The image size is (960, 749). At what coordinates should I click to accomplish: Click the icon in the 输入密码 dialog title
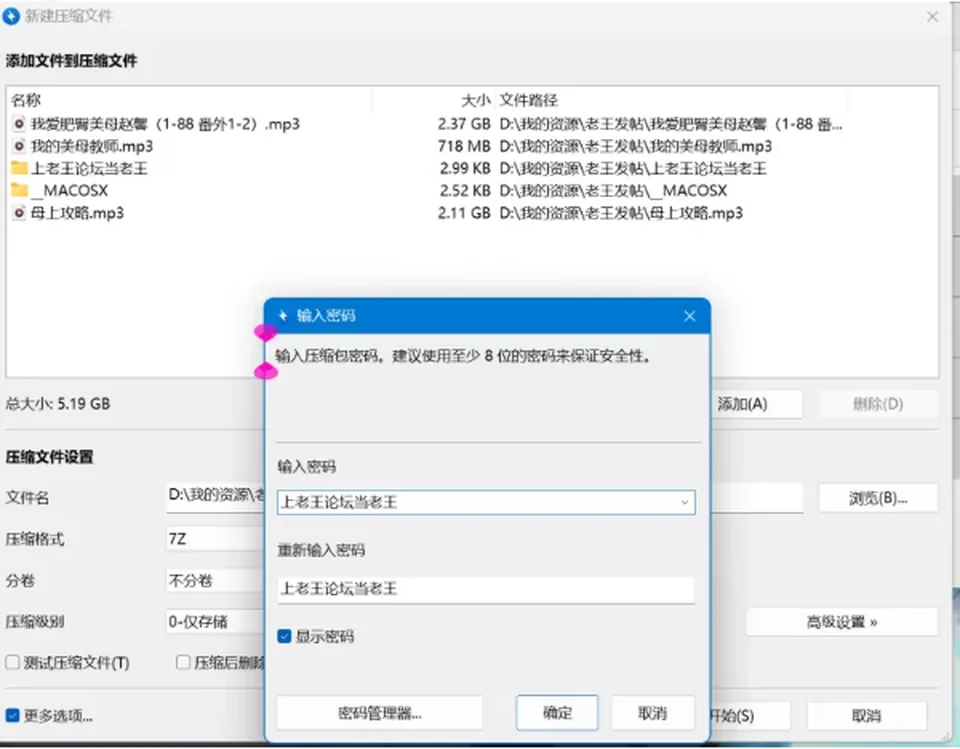click(283, 315)
